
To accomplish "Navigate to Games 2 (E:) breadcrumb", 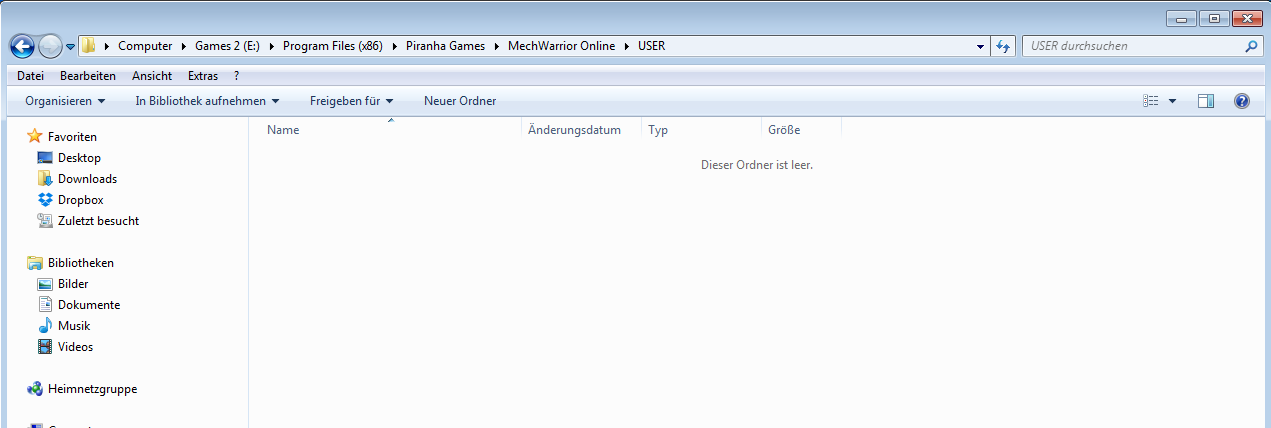I will click(x=227, y=46).
